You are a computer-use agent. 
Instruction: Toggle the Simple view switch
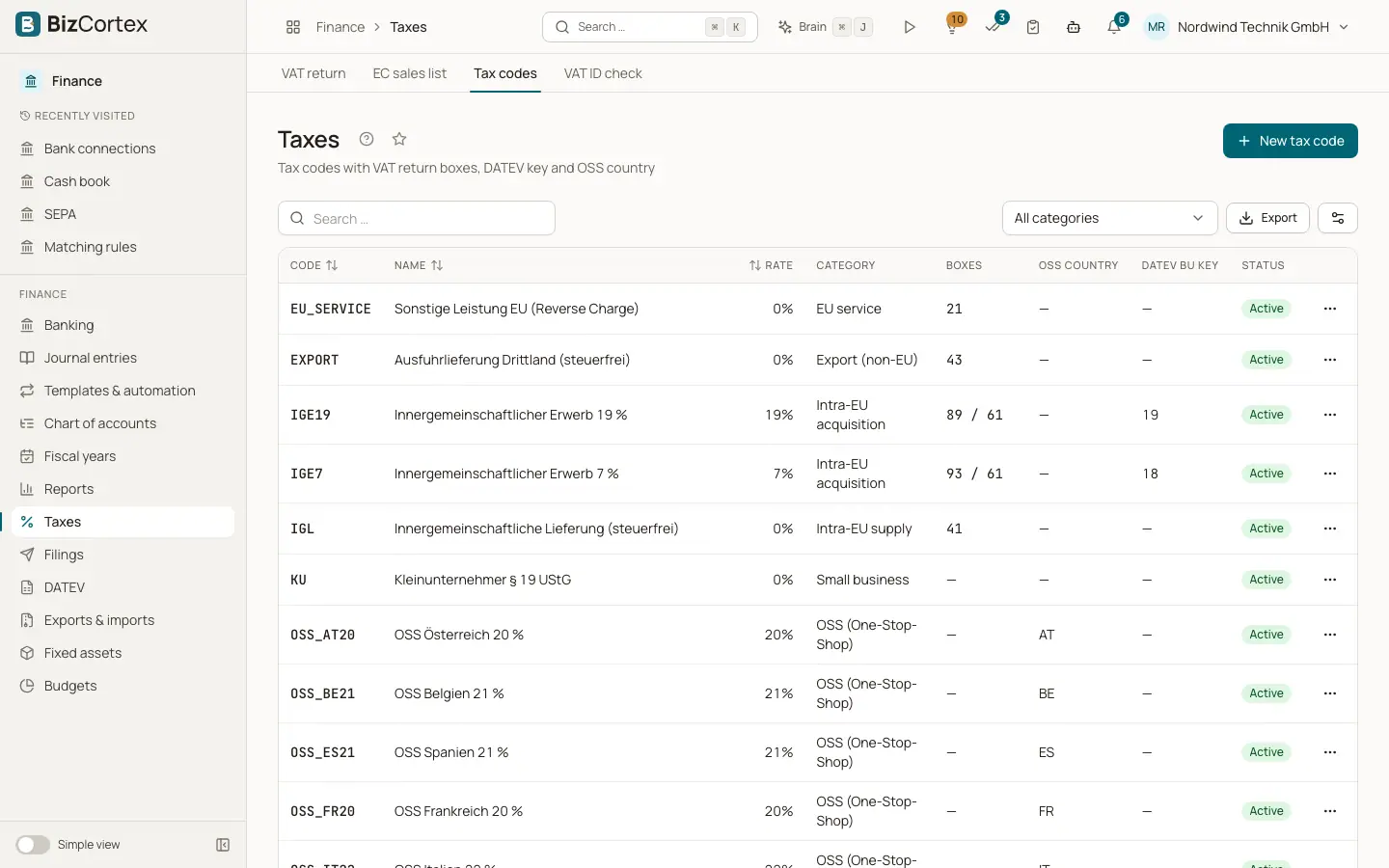click(x=33, y=845)
